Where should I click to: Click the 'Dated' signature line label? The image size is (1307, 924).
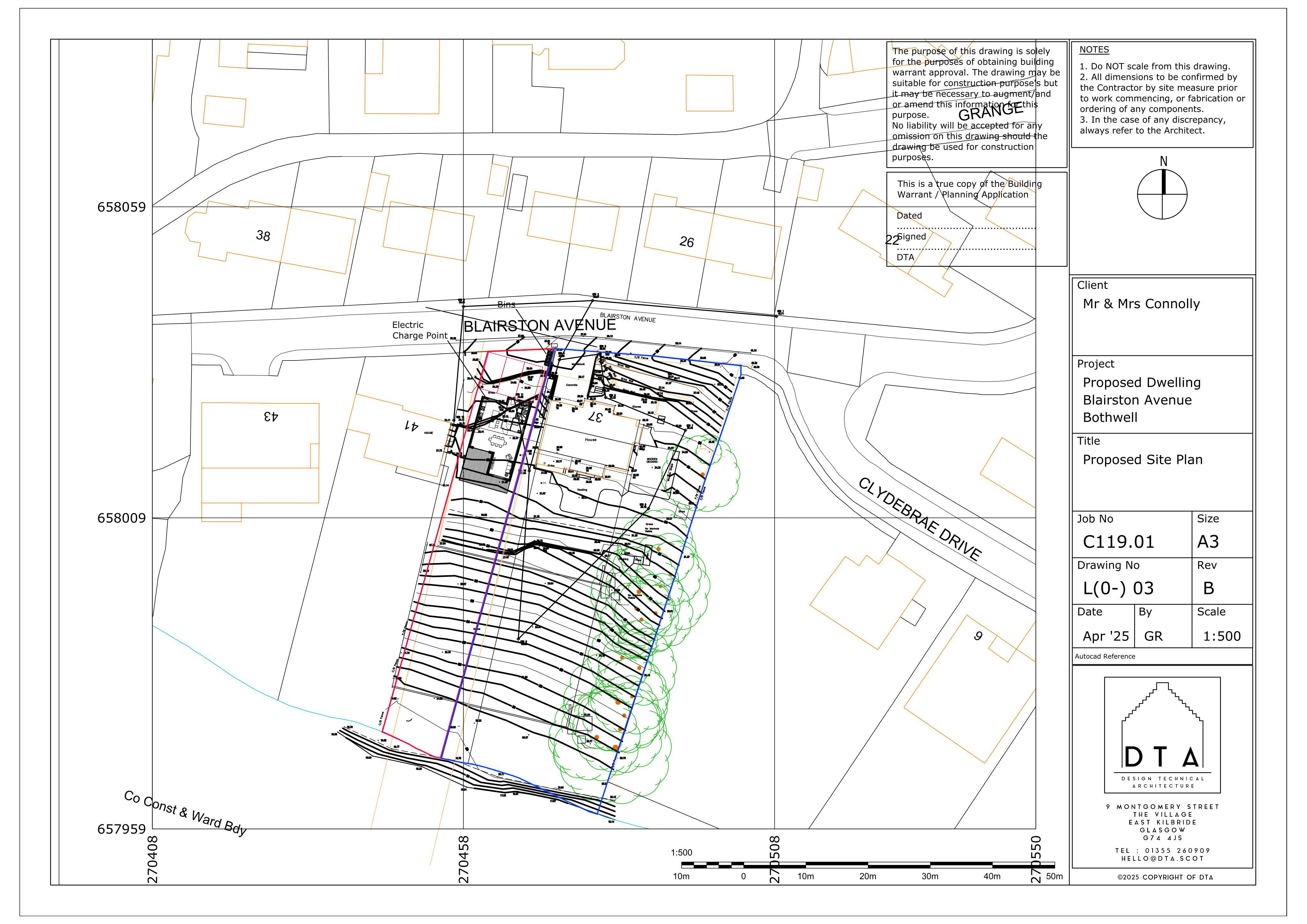click(909, 216)
